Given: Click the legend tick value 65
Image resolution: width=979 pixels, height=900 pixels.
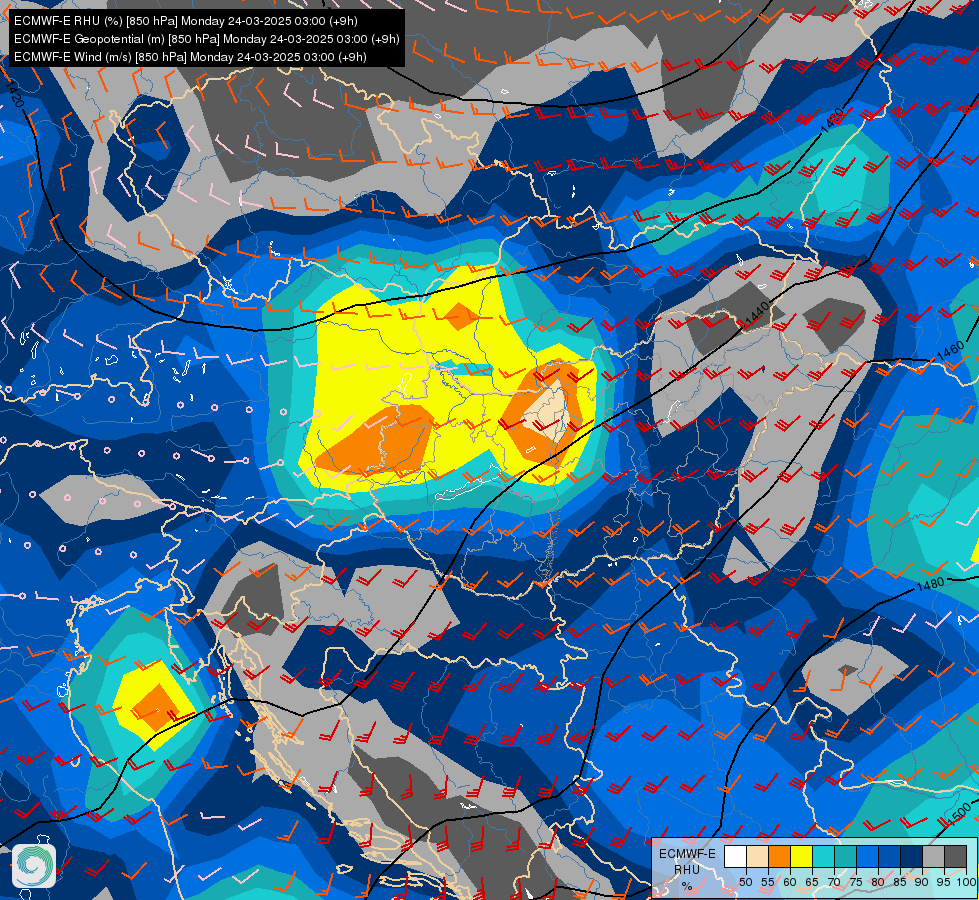Looking at the screenshot, I should point(812,882).
